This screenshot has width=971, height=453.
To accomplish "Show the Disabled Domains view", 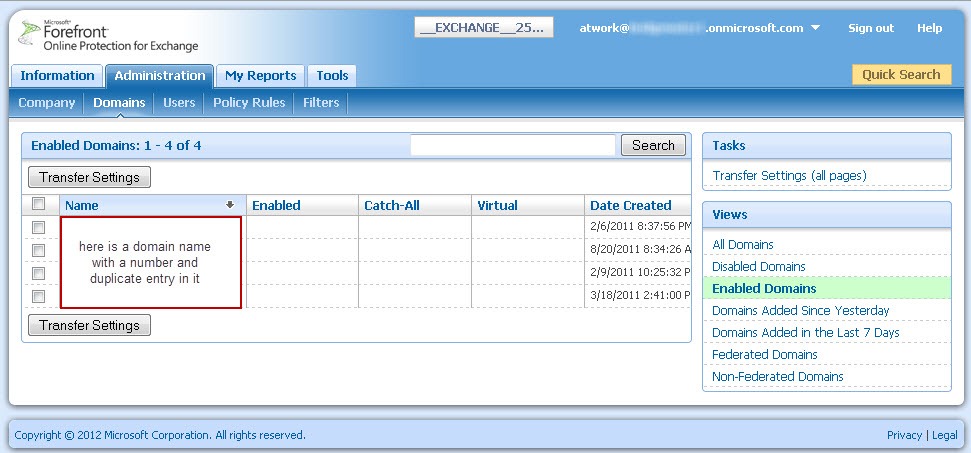I will point(758,267).
